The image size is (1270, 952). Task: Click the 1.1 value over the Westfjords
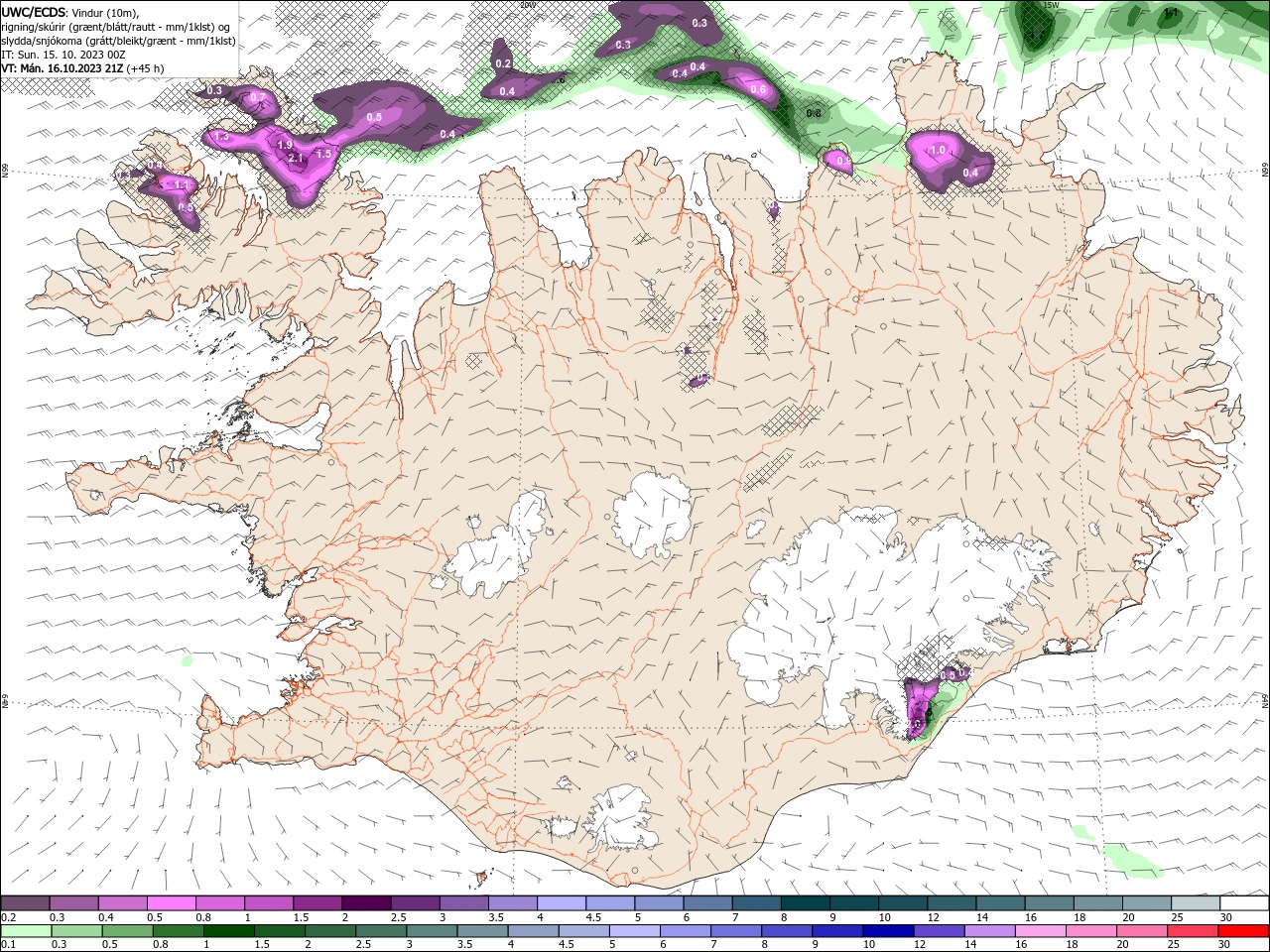182,184
